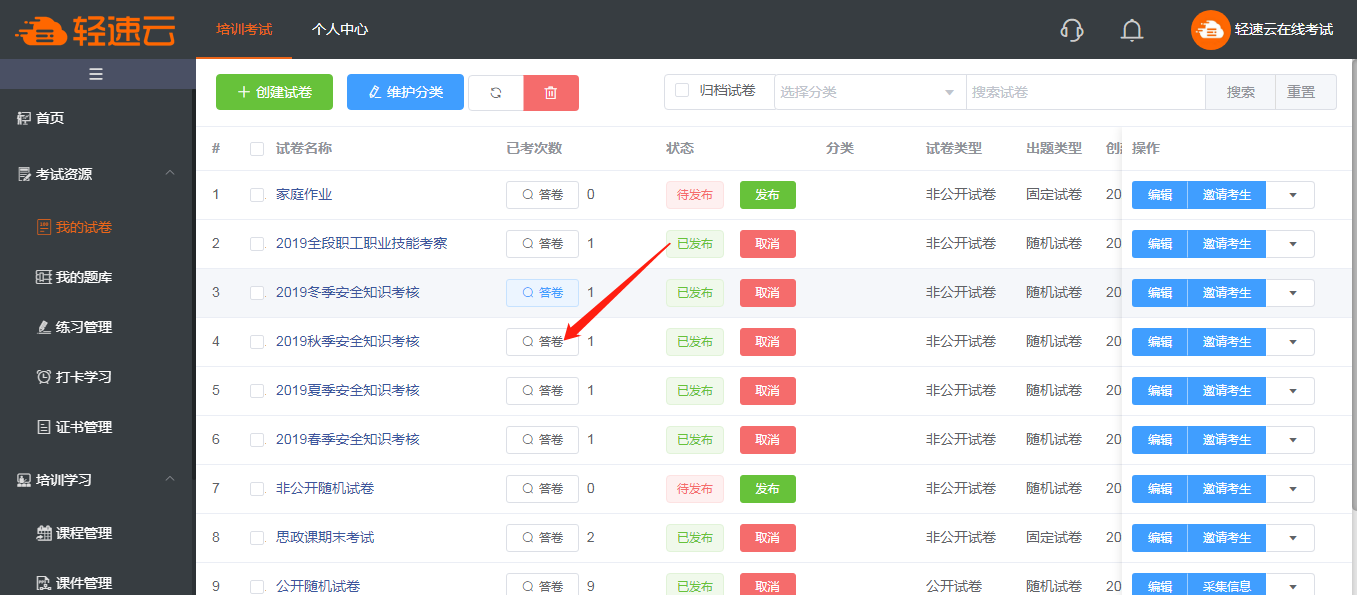Check the box for 非公开随机试卷

click(257, 489)
